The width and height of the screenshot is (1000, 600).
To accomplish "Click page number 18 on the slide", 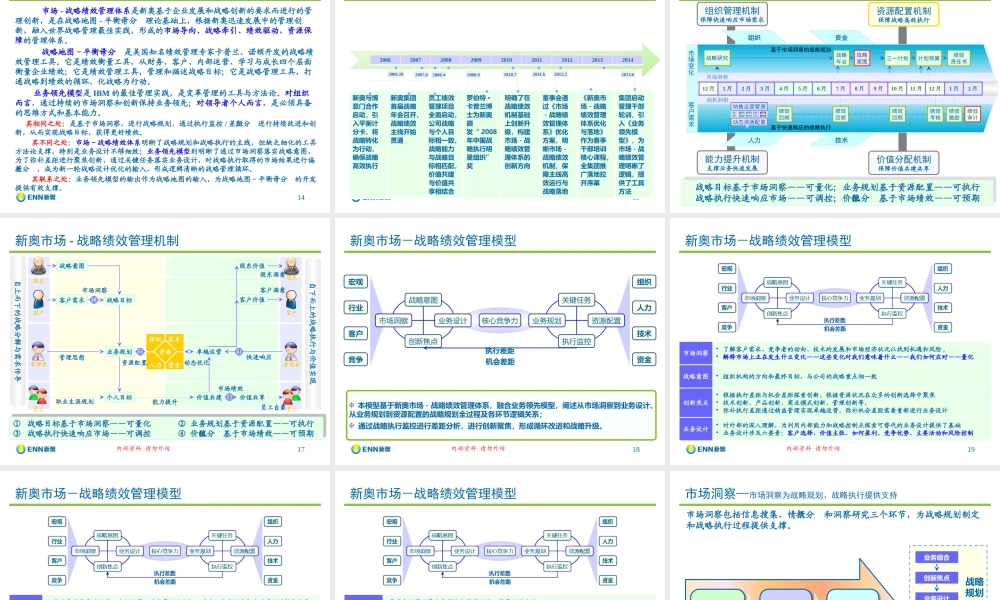I will [x=636, y=450].
